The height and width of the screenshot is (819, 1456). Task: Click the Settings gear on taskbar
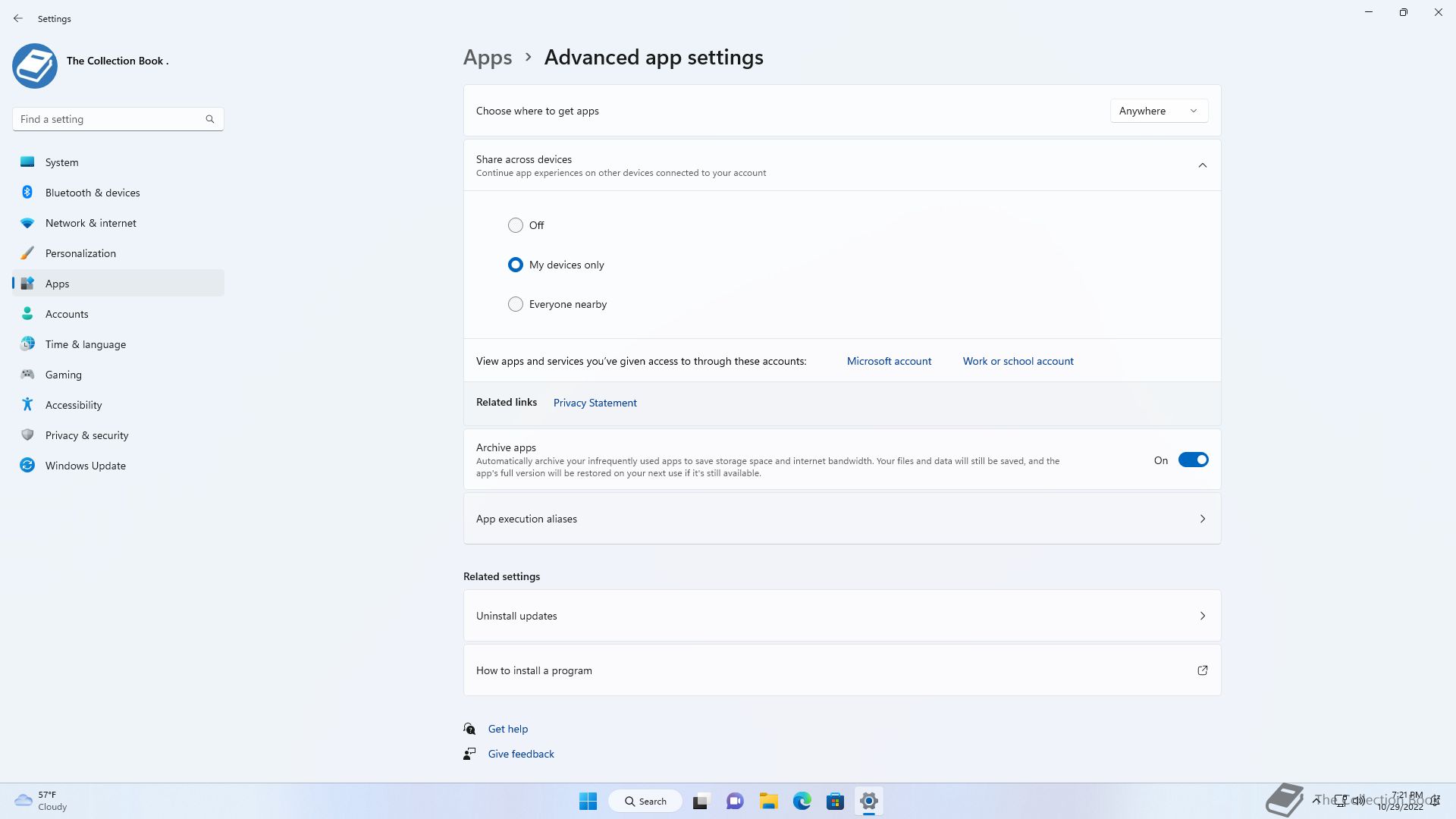(869, 801)
